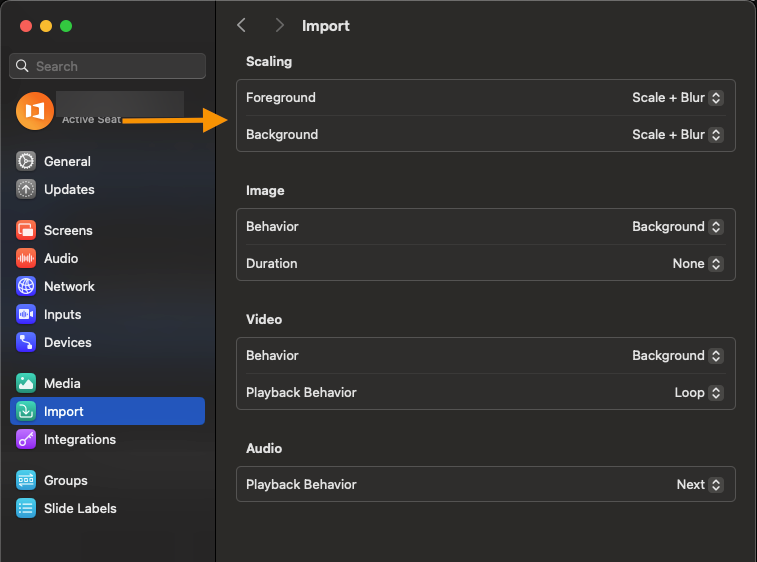Click the Scaling section heading
757x562 pixels.
269,61
